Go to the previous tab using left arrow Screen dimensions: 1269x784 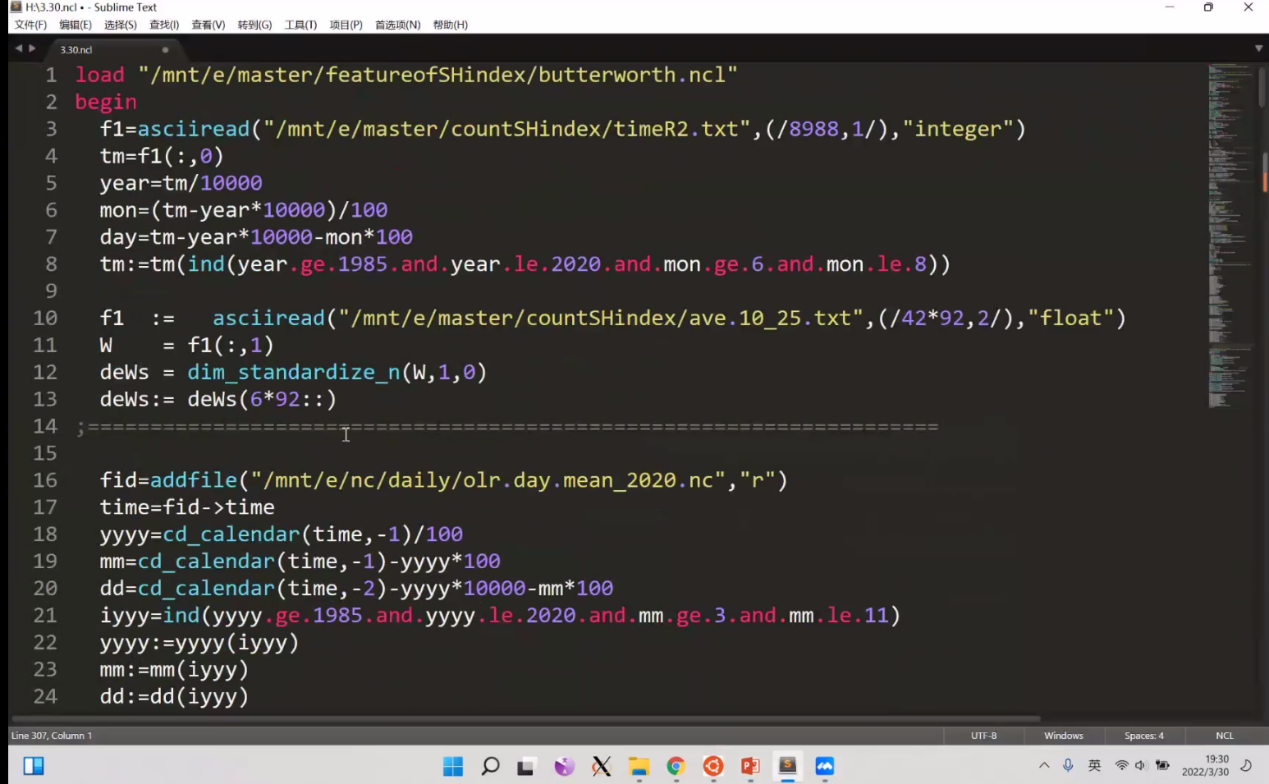[x=18, y=48]
